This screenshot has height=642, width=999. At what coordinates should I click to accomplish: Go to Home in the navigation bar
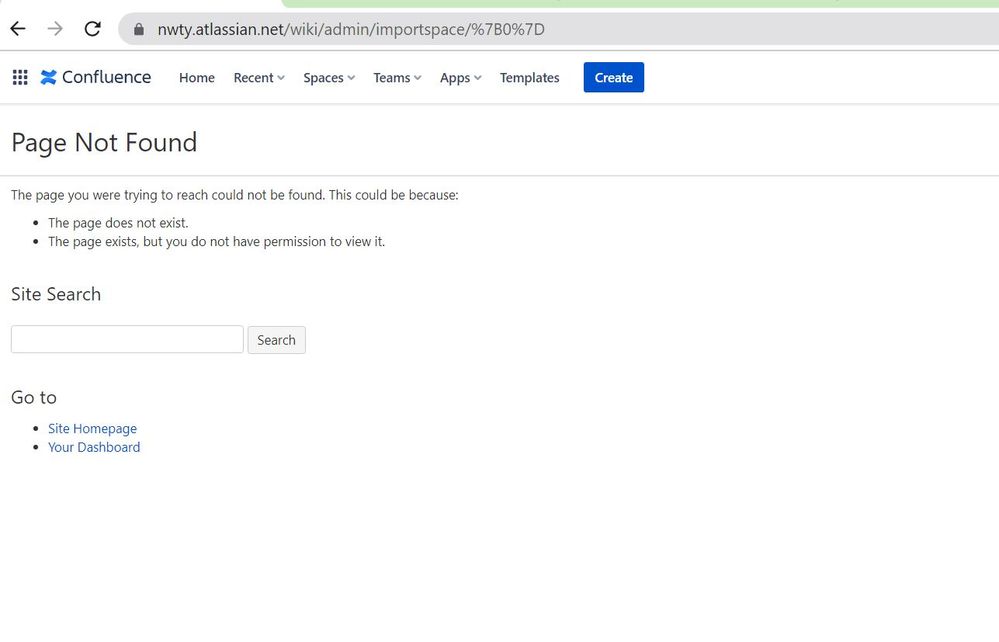click(197, 78)
